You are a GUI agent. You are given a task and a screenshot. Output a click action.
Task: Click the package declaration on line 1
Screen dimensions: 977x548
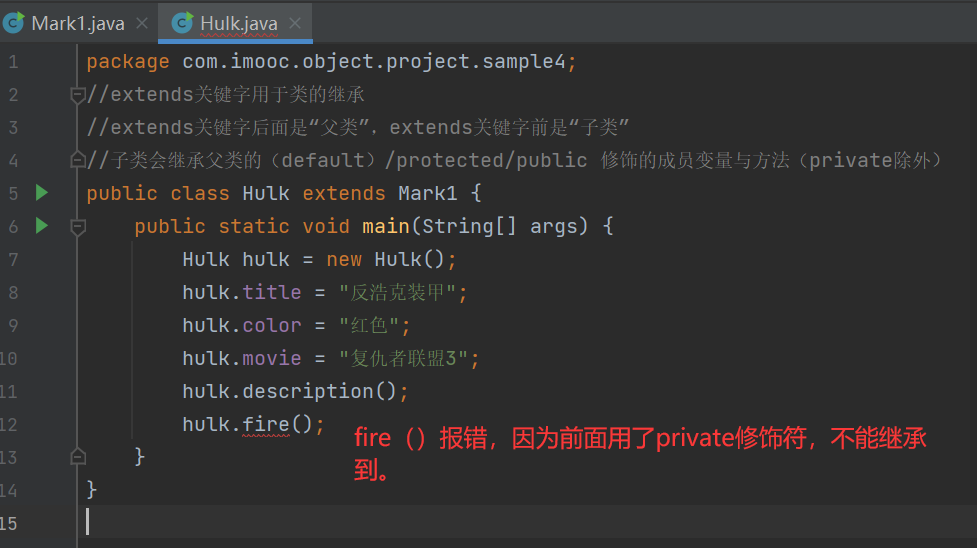pyautogui.click(x=330, y=62)
